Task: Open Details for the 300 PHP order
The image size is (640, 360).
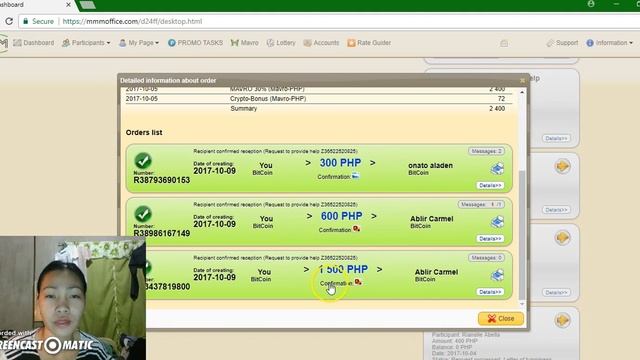Action: [x=490, y=185]
